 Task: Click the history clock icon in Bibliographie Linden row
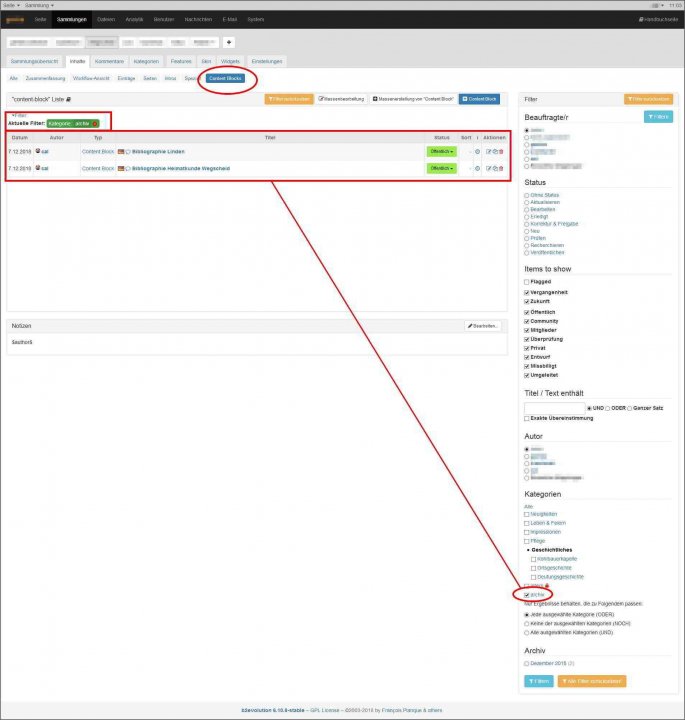point(477,152)
